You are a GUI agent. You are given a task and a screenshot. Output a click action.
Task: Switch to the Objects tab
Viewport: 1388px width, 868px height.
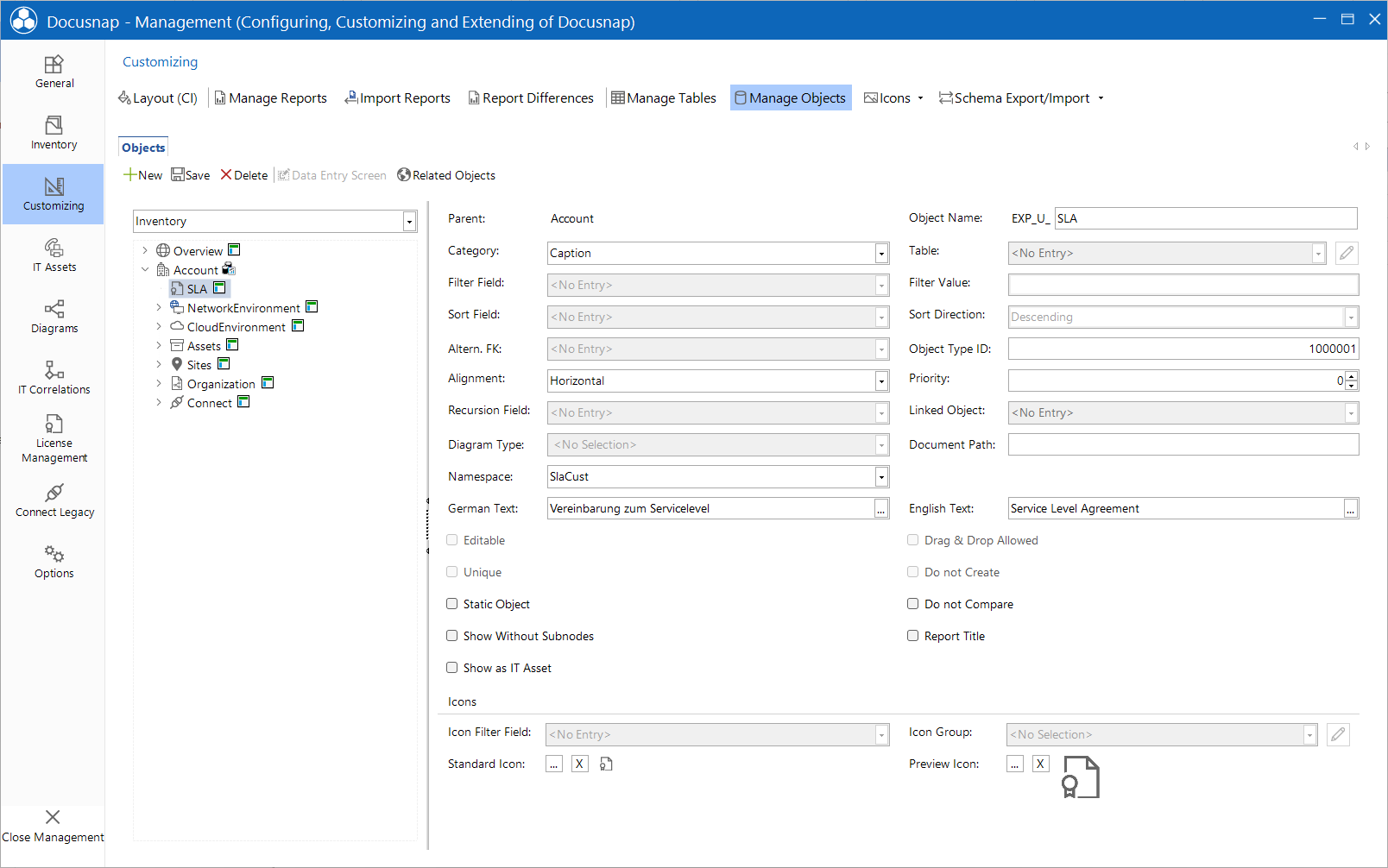pyautogui.click(x=143, y=148)
